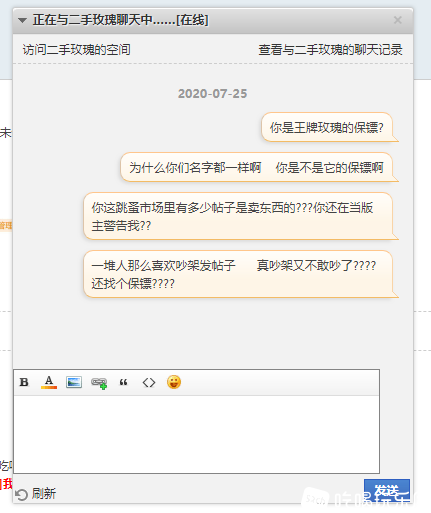The height and width of the screenshot is (513, 431).
Task: Click the message starting 为什么你们名字都一样啊
Action: coord(256,167)
